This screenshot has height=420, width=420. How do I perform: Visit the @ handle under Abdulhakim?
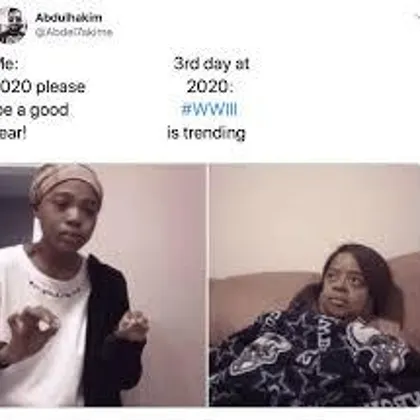[74, 32]
